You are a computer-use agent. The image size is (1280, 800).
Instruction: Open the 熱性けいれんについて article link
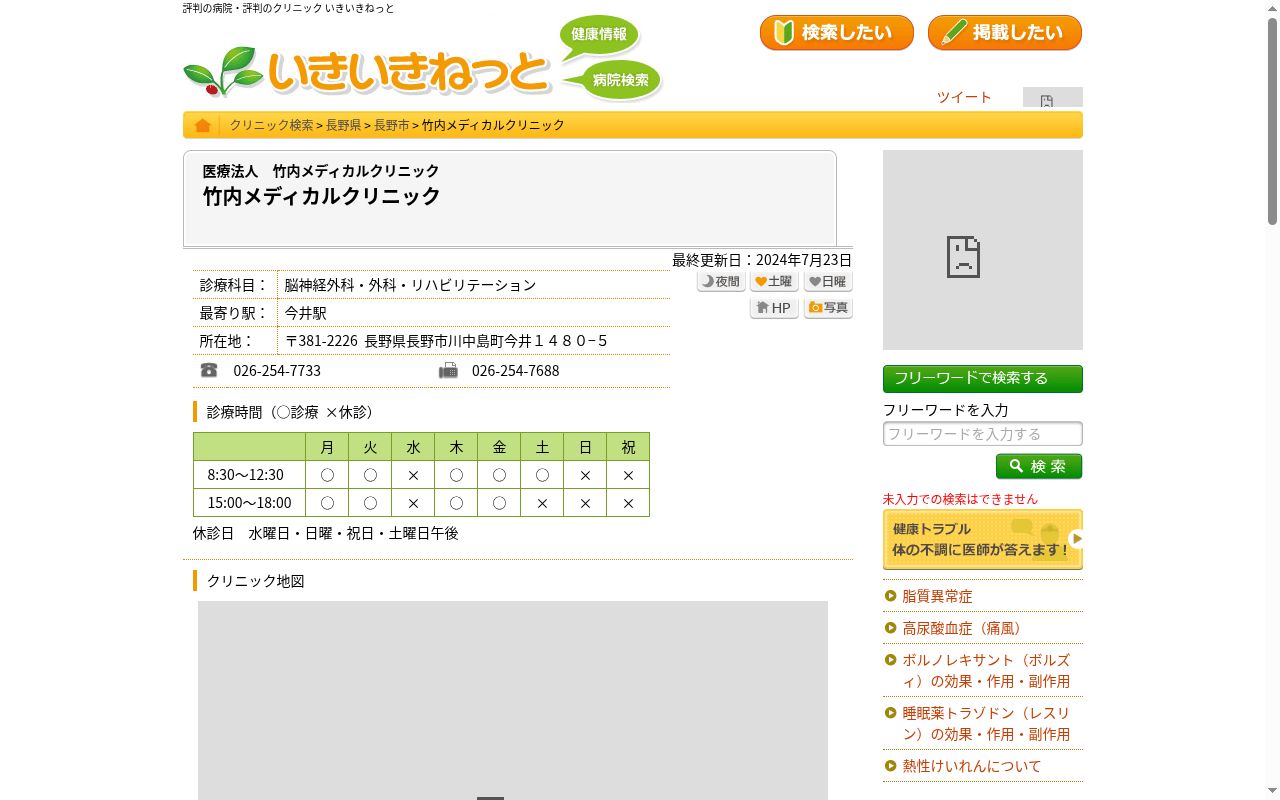point(972,766)
